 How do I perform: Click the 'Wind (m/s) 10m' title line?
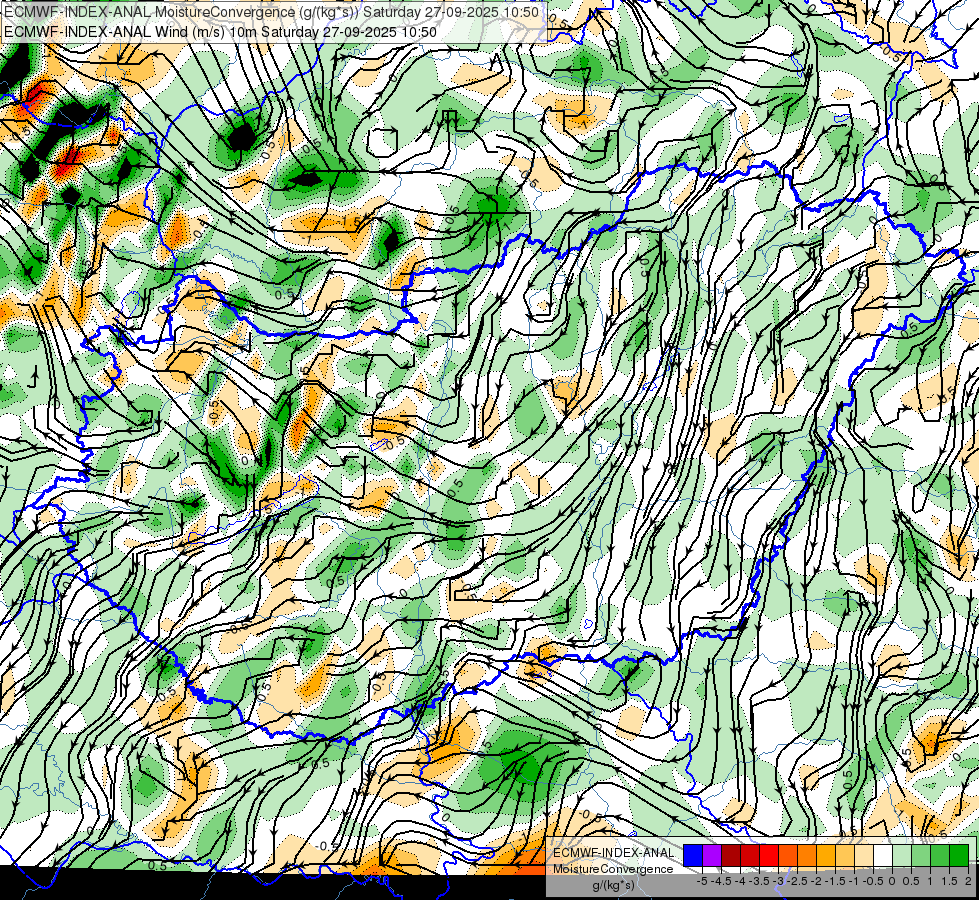(220, 32)
